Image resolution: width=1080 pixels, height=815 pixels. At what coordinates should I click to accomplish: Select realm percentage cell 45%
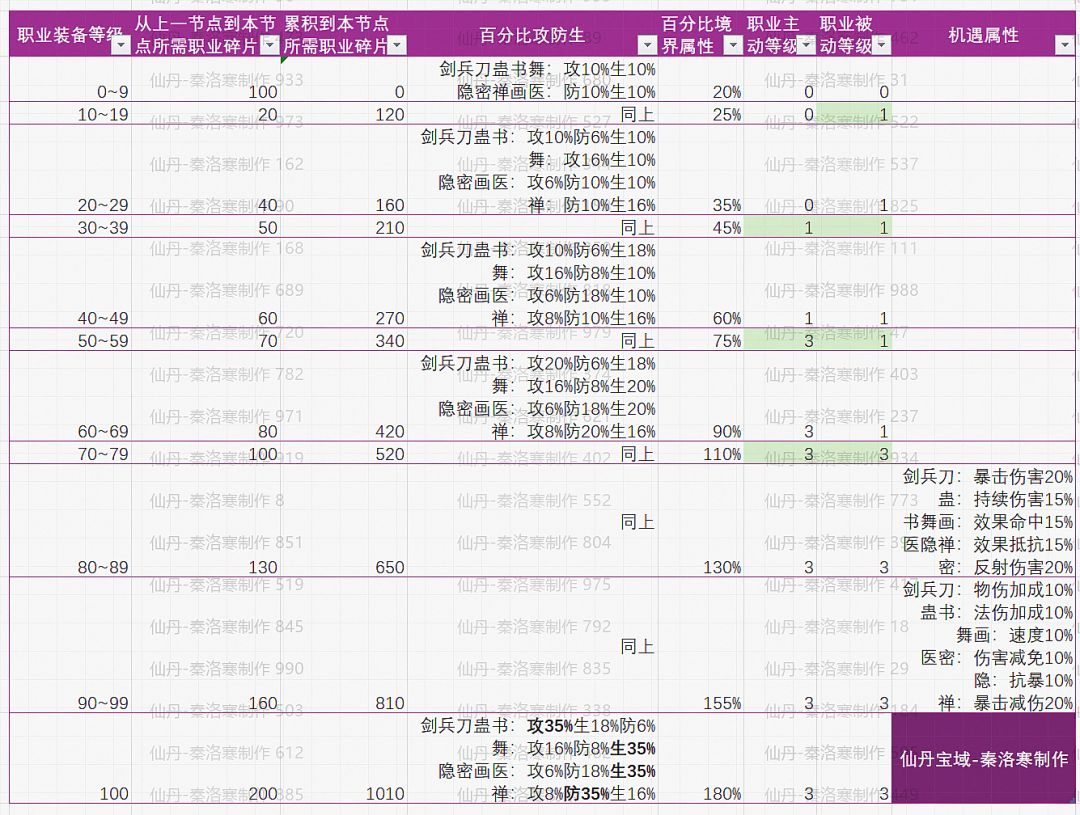point(701,227)
